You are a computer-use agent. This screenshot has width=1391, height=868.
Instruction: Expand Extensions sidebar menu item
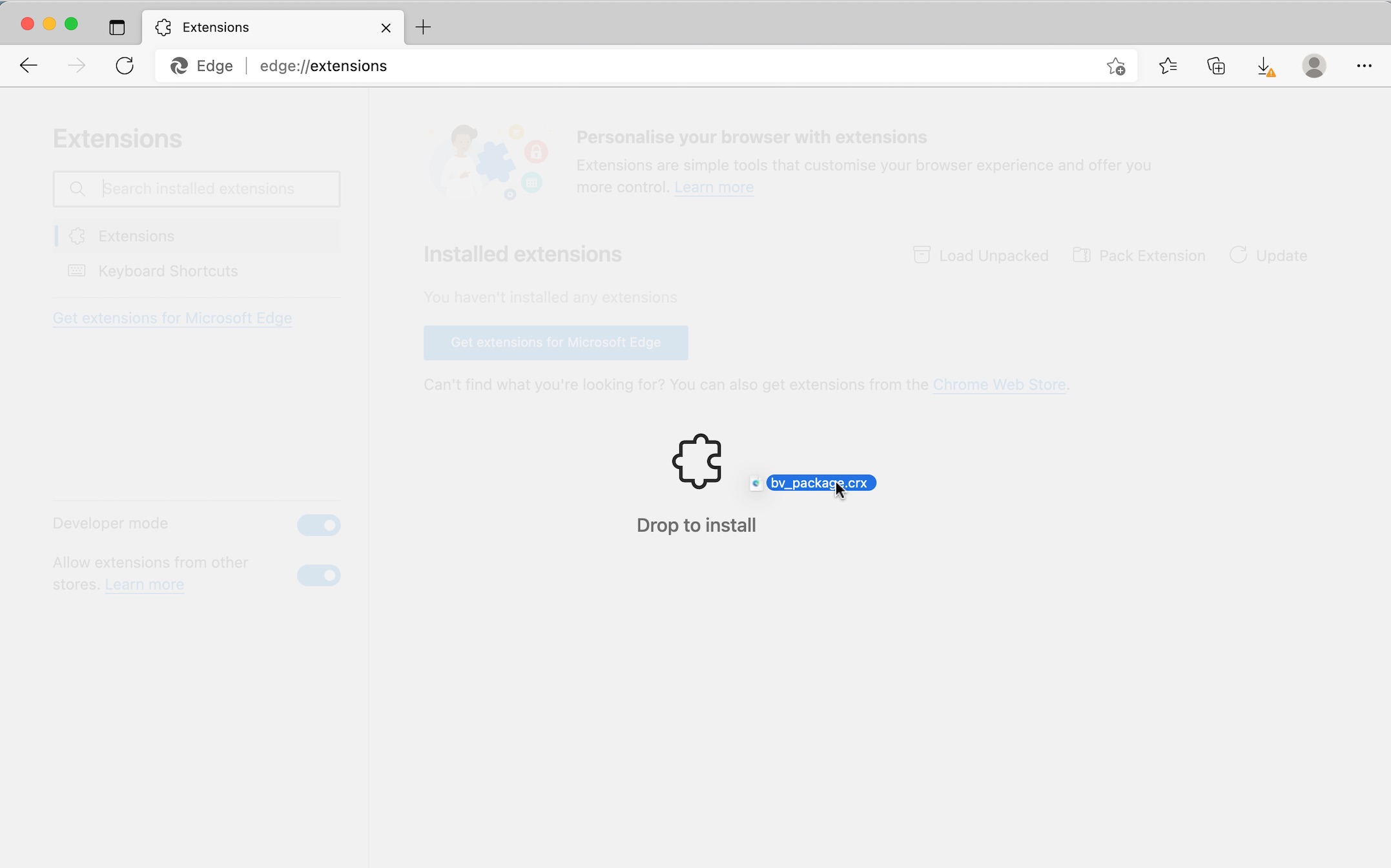[x=136, y=235]
